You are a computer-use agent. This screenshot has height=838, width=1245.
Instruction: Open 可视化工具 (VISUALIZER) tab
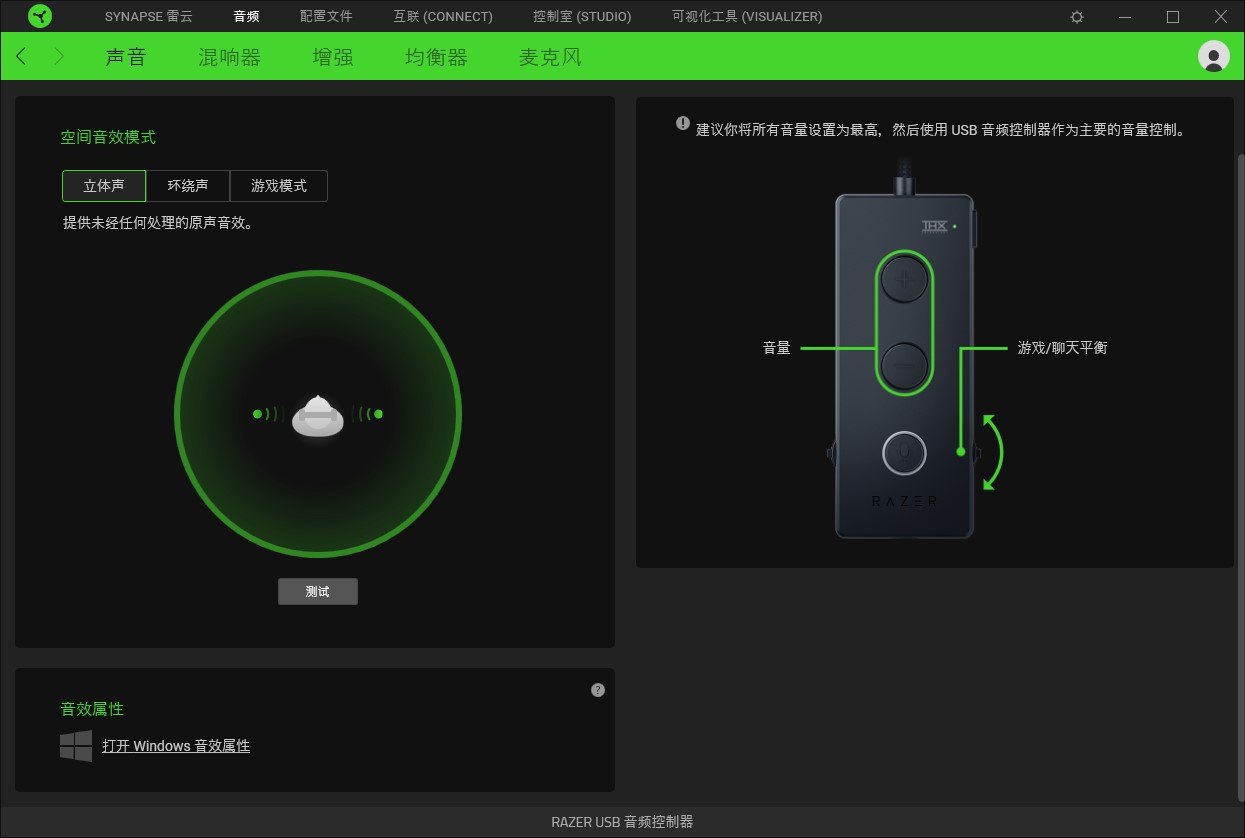point(747,17)
